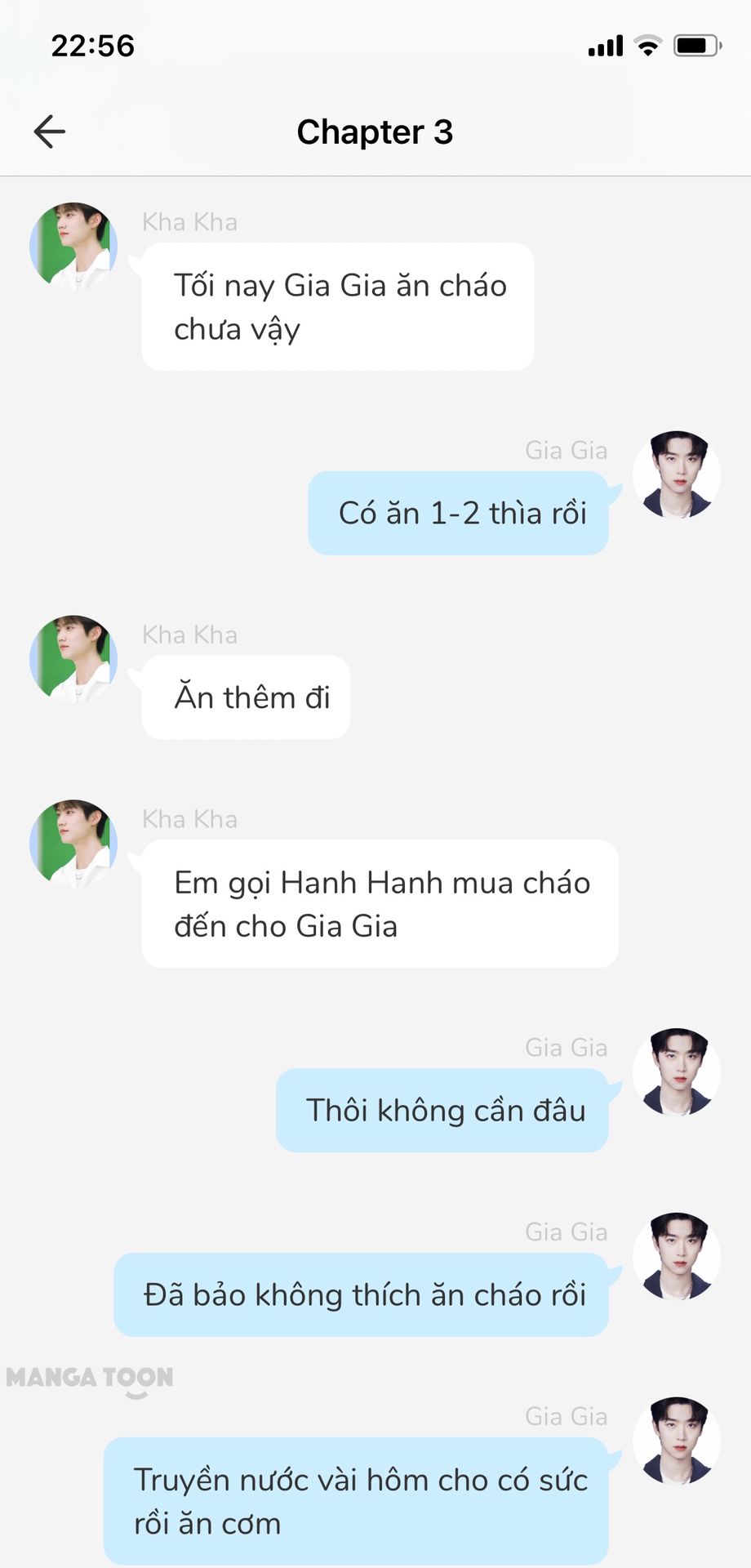Tap the 'Em gọi Hanh Hanh mua cháo' bubble

pos(380,904)
